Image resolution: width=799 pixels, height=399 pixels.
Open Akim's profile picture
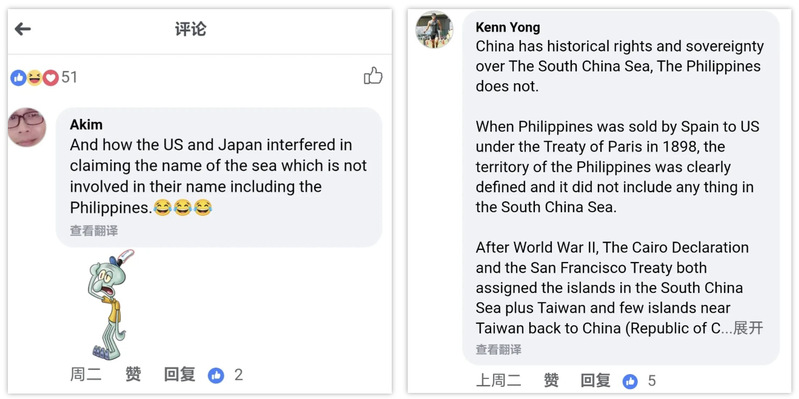click(27, 127)
